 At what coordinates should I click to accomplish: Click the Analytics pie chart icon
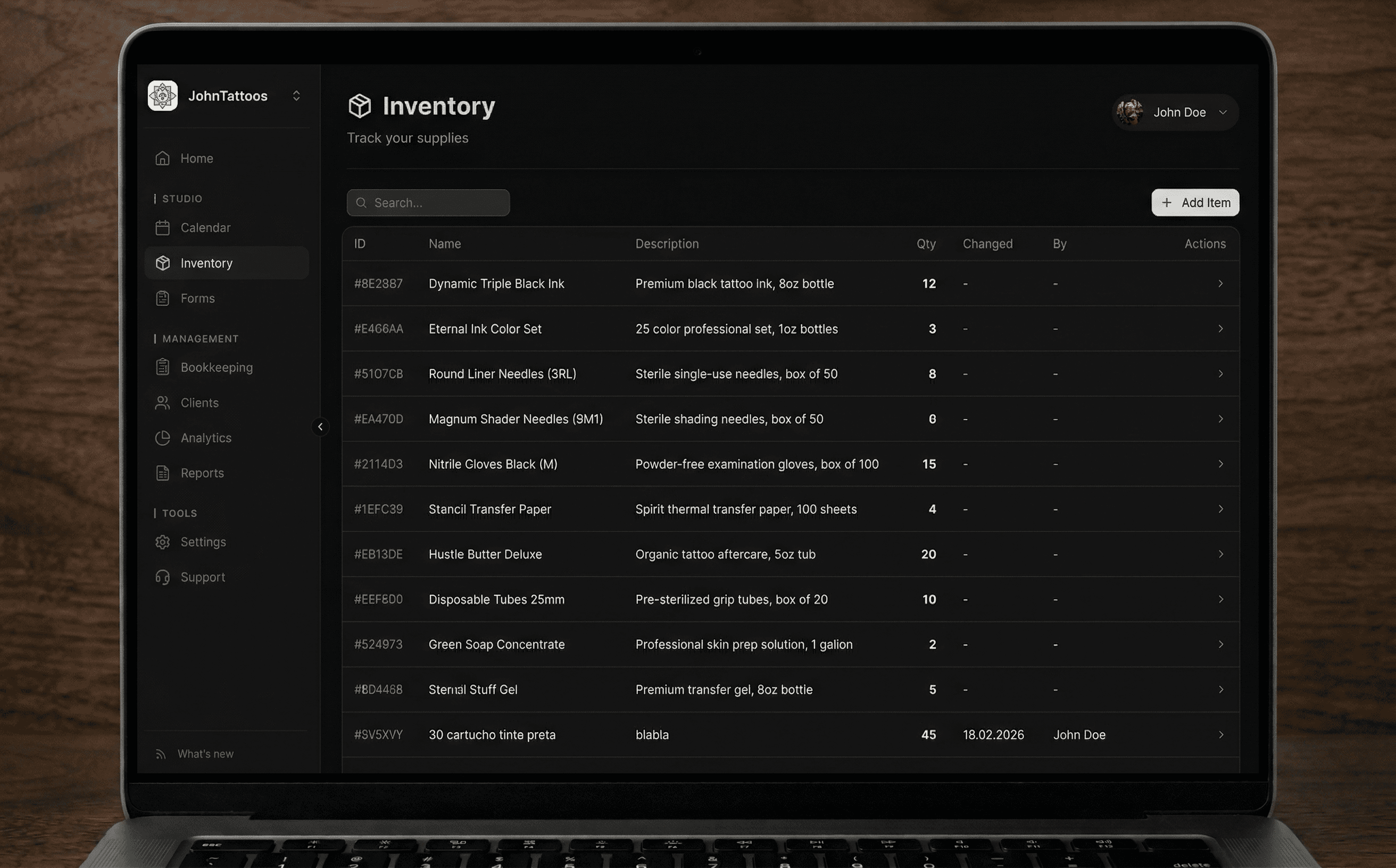162,438
